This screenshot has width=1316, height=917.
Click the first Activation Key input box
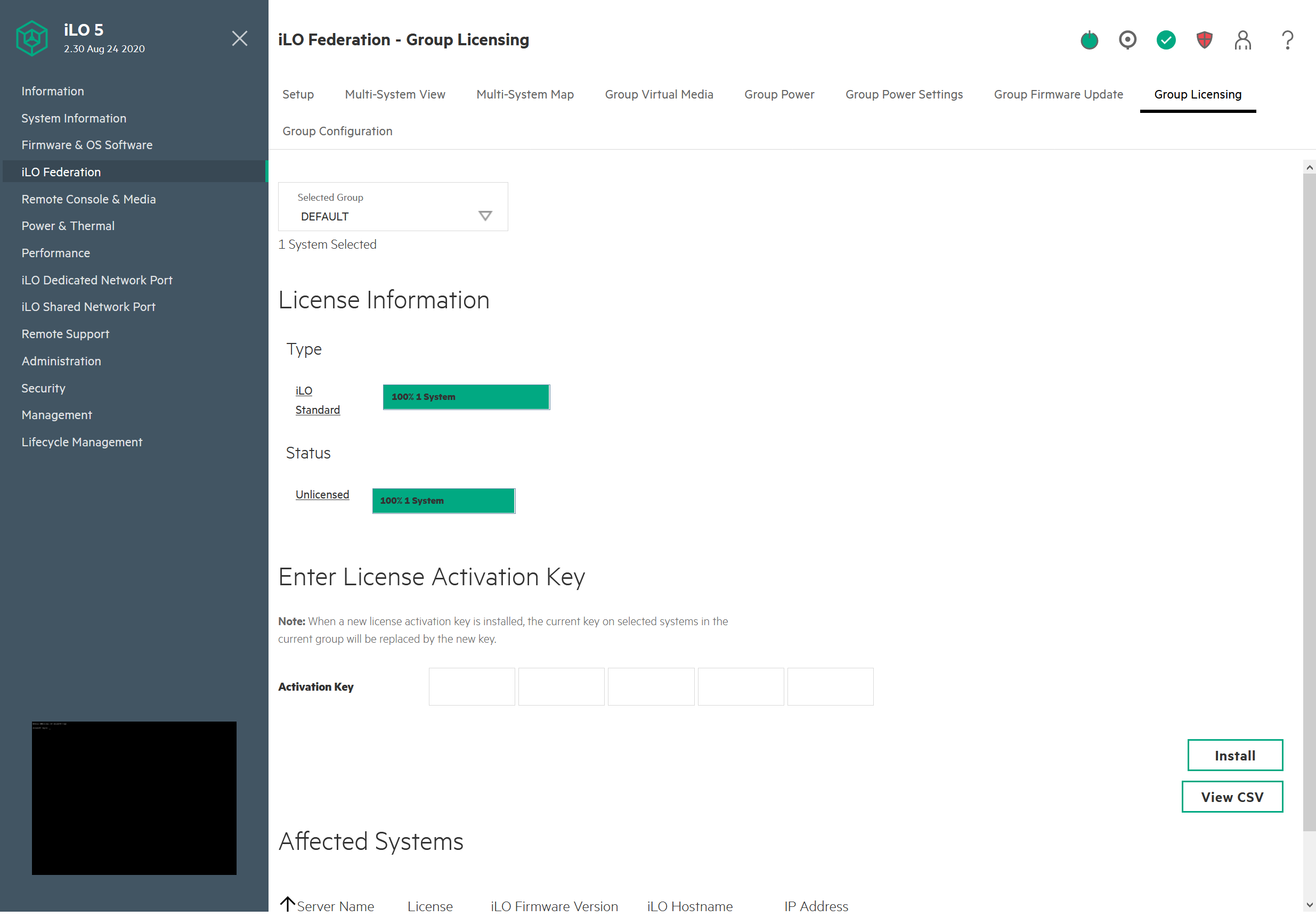(x=472, y=686)
